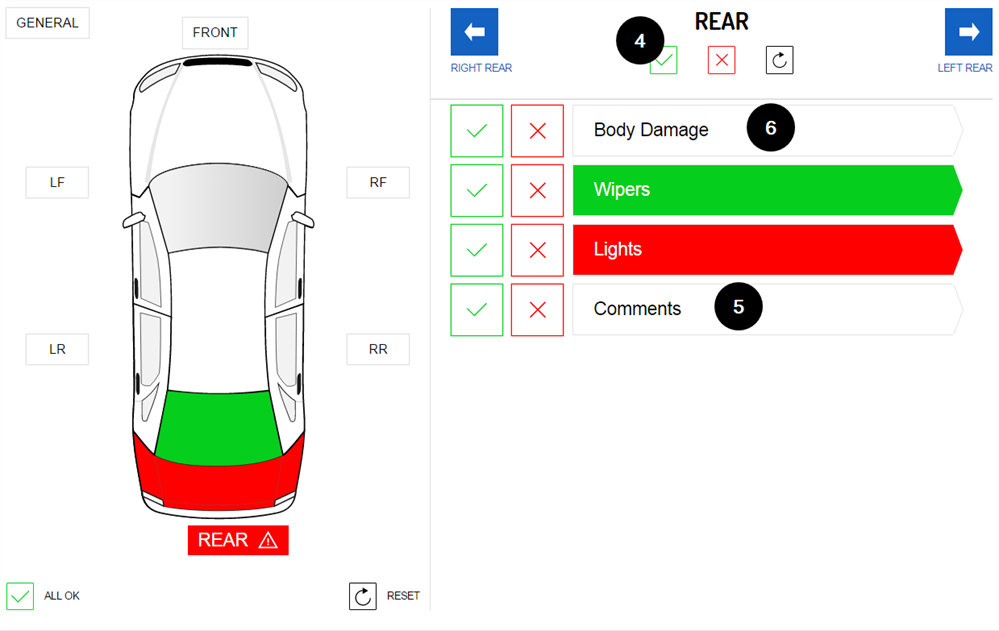The height and width of the screenshot is (631, 999).
Task: Select the FRONT car section
Action: coord(215,33)
